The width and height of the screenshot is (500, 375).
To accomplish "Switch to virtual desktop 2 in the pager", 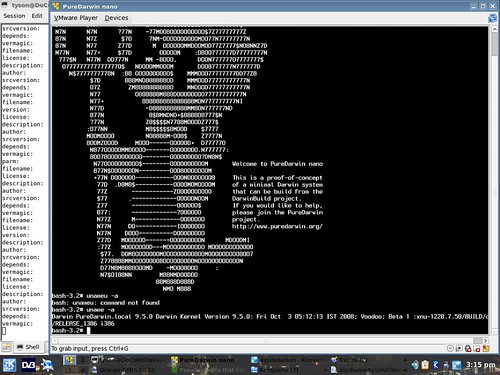I will (83, 360).
